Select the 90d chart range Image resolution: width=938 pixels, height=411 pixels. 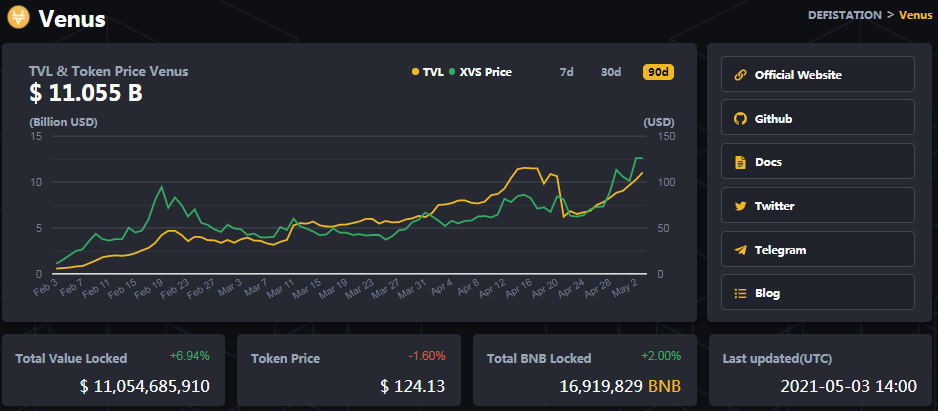coord(658,72)
